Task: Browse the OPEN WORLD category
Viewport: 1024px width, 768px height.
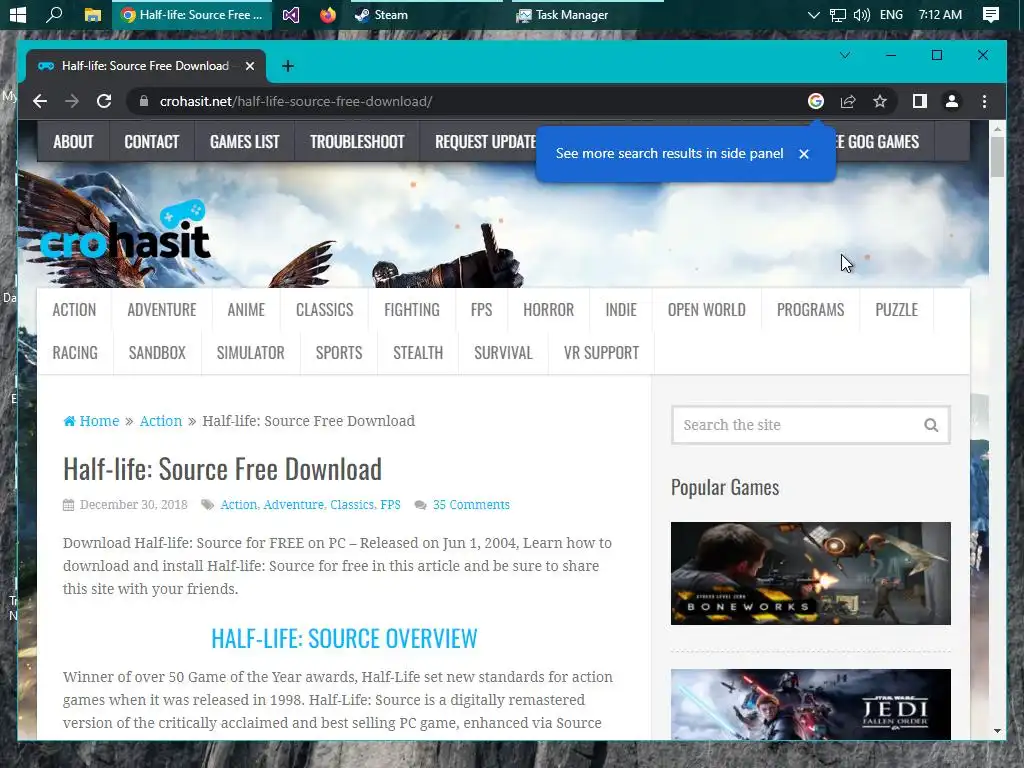Action: click(707, 310)
